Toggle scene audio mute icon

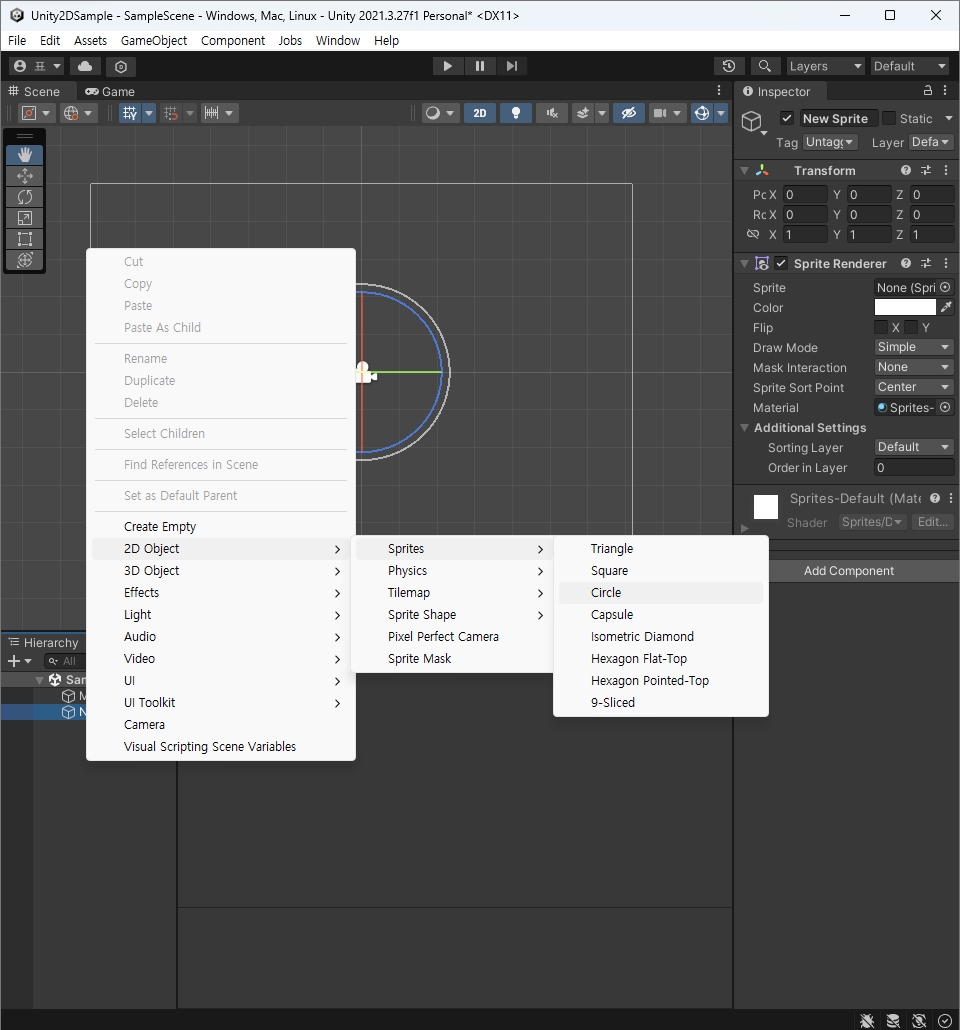pos(552,113)
